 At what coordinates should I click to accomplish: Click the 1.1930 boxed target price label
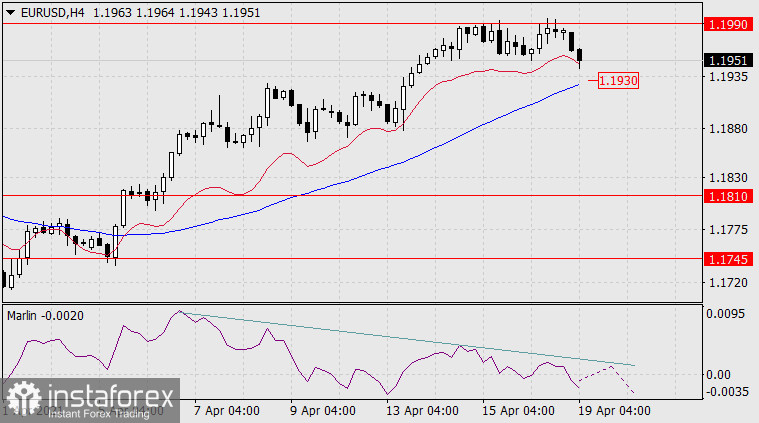coord(618,80)
